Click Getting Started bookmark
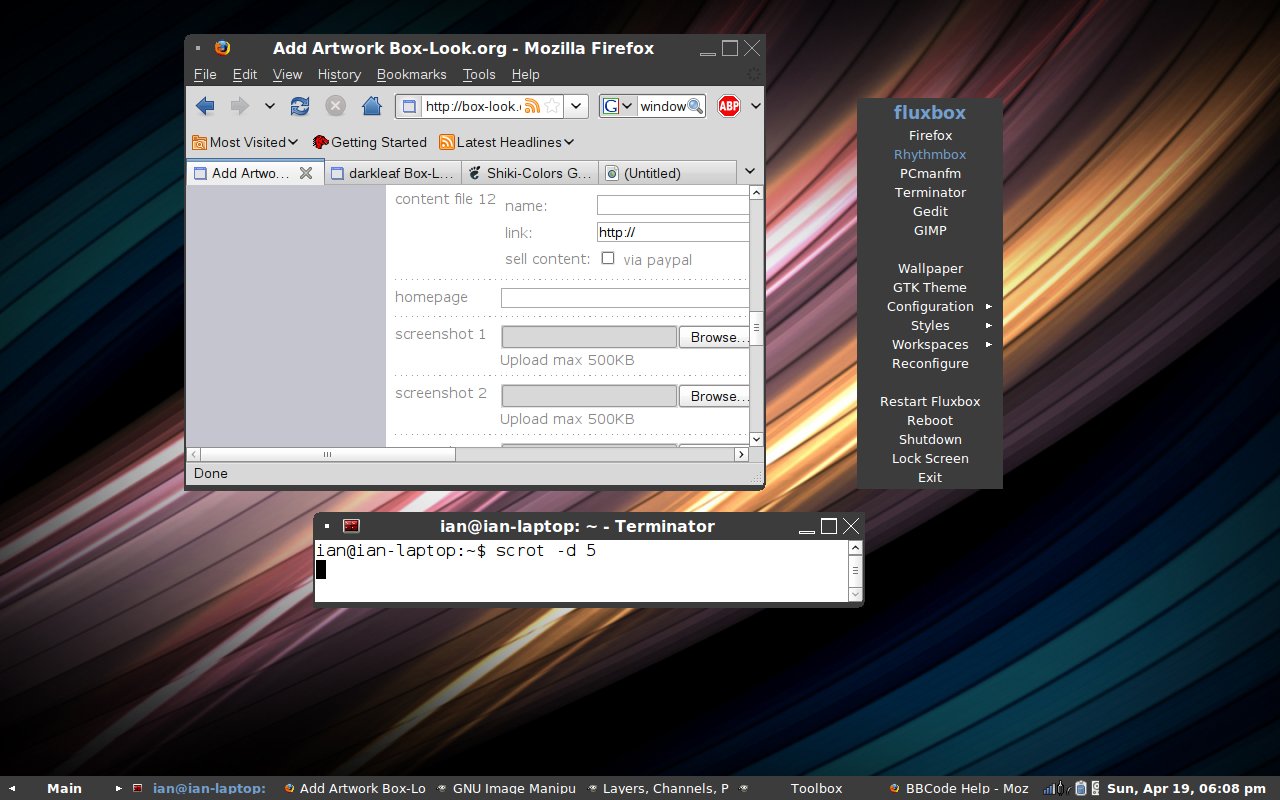This screenshot has width=1280, height=800. pyautogui.click(x=370, y=142)
